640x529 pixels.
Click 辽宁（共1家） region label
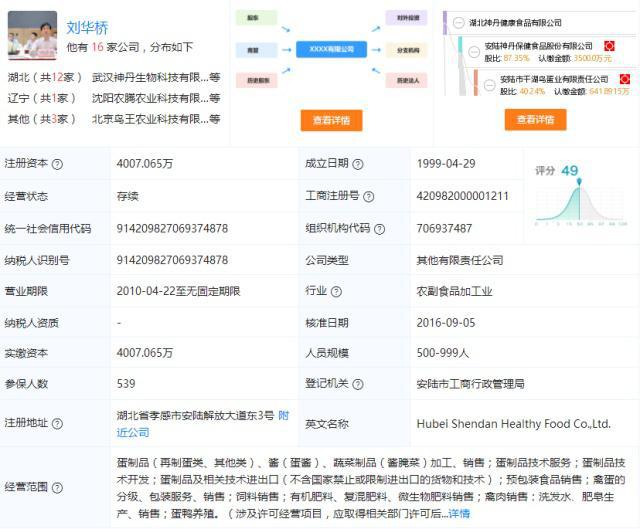click(x=42, y=98)
